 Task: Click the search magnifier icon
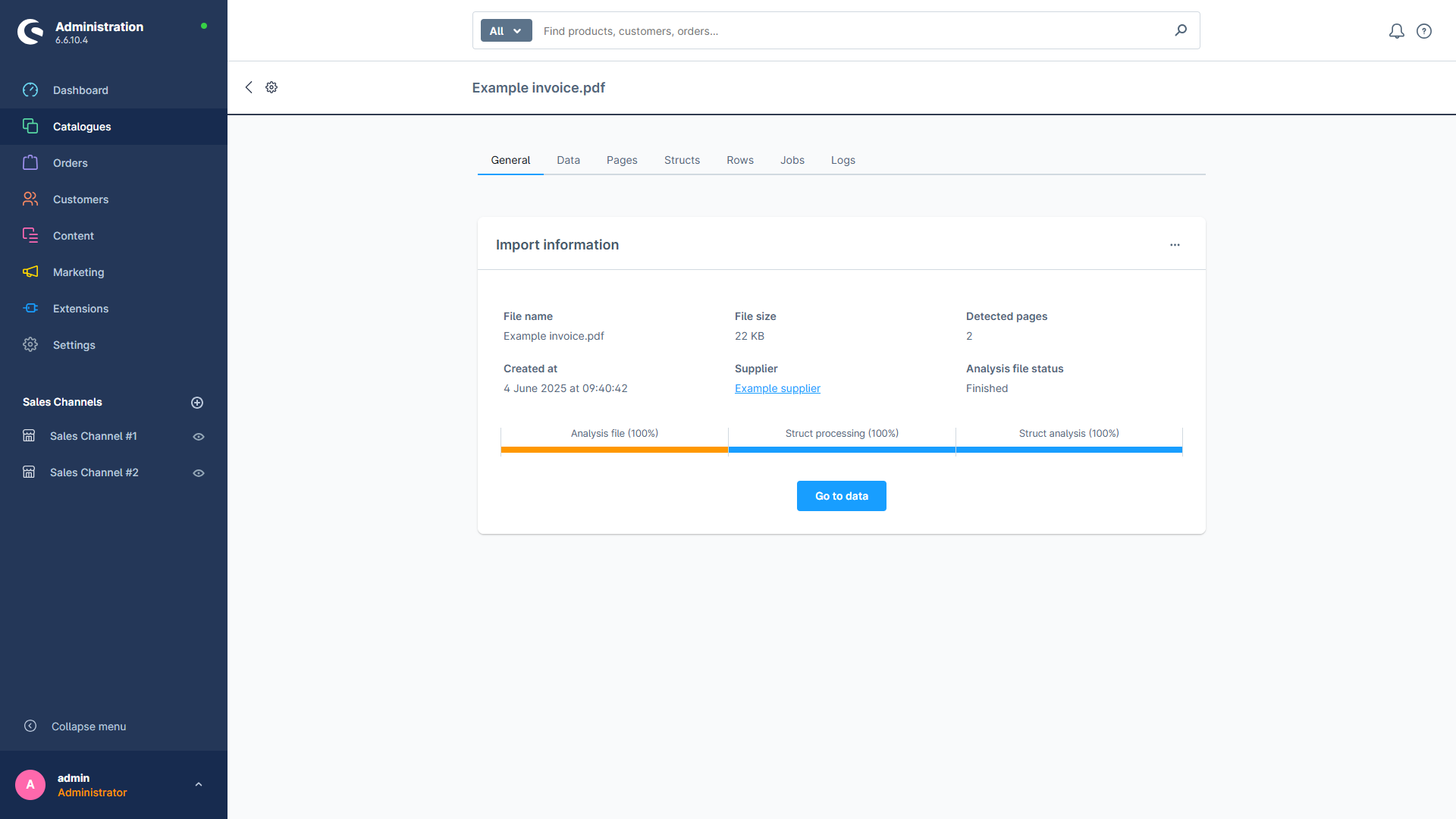1181,30
